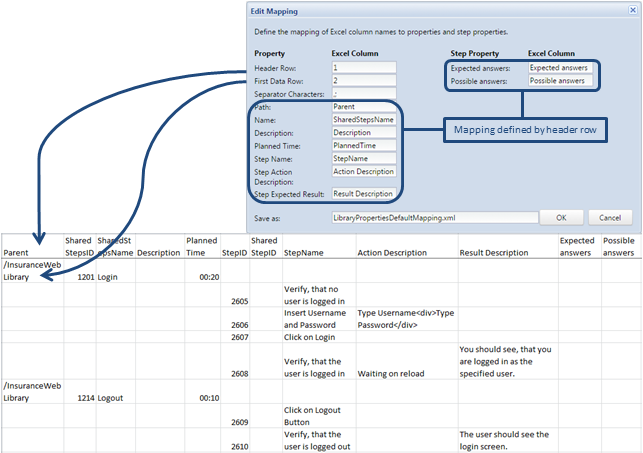Click OK to save the mapping

tap(561, 217)
